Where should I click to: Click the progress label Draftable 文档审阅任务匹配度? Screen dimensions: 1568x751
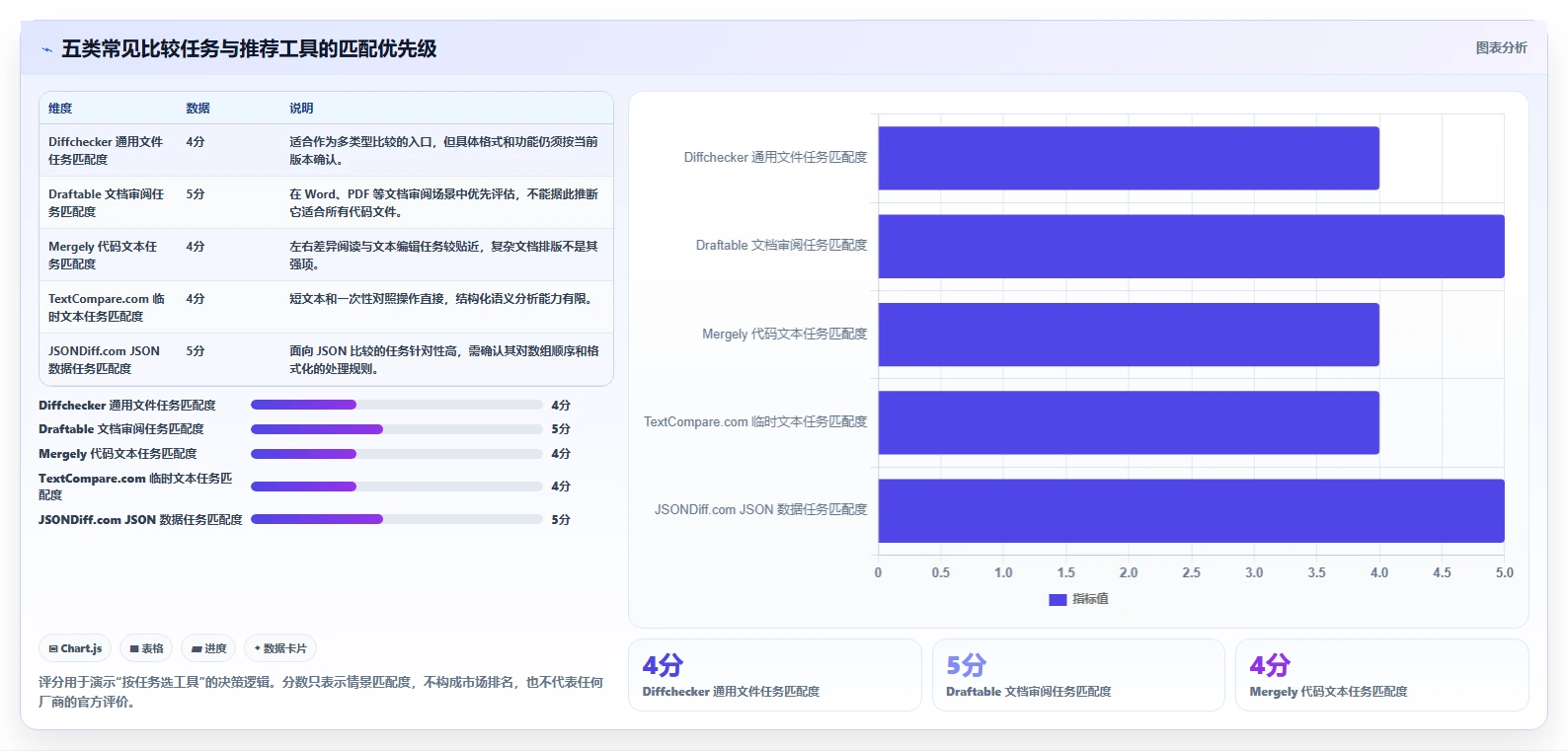[121, 429]
